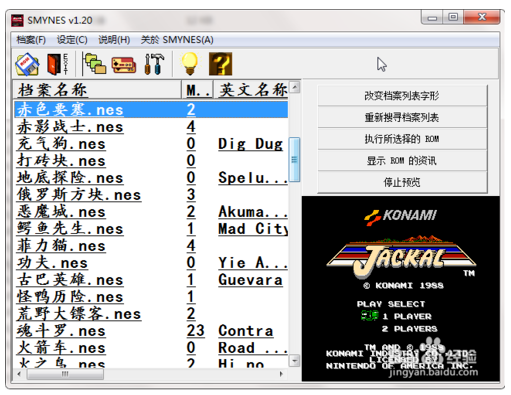The height and width of the screenshot is (395, 511).
Task: Click the 显示 ROM 的资讯 button
Action: point(402,161)
